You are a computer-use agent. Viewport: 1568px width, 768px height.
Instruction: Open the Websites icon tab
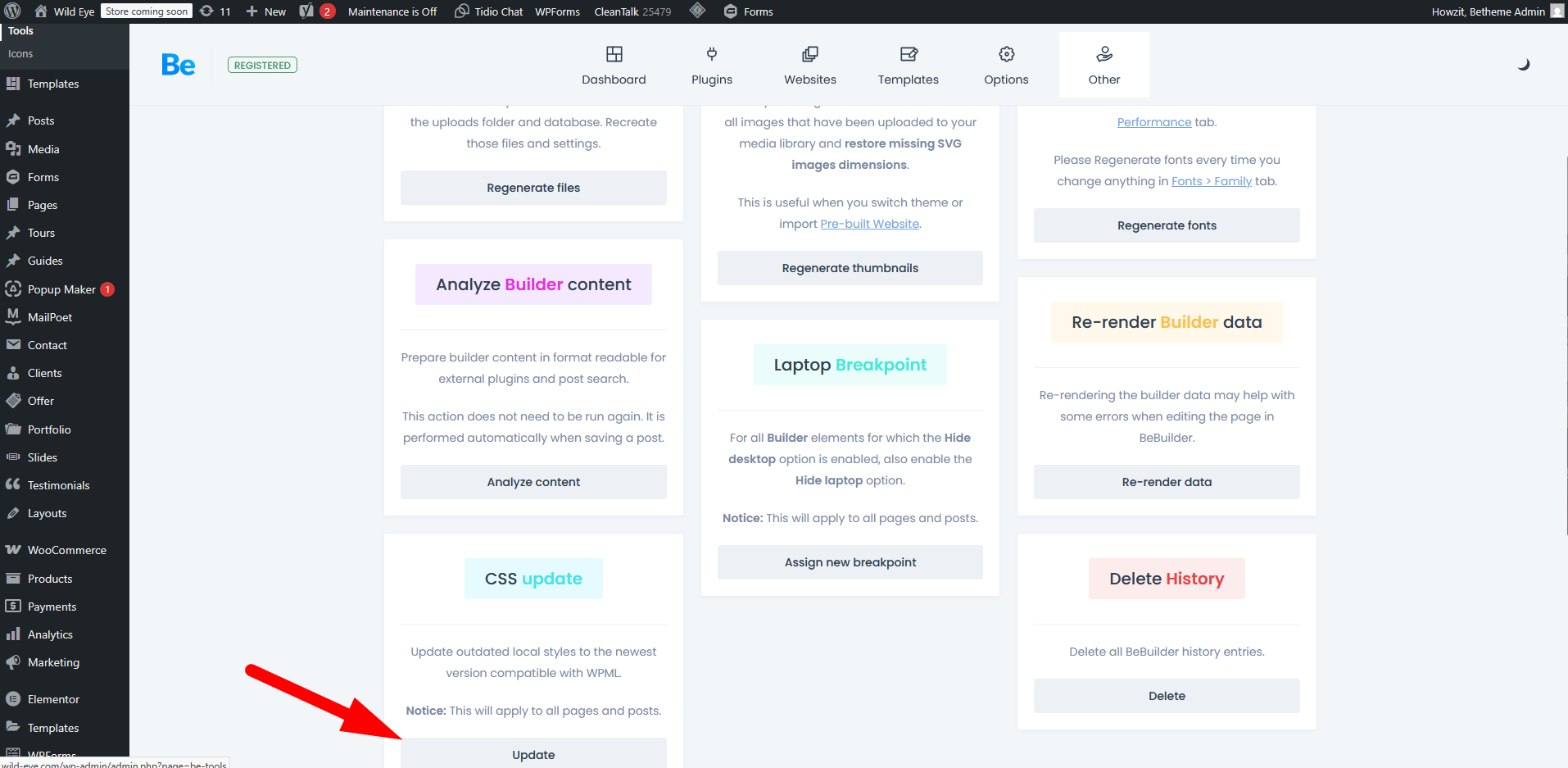[x=809, y=54]
